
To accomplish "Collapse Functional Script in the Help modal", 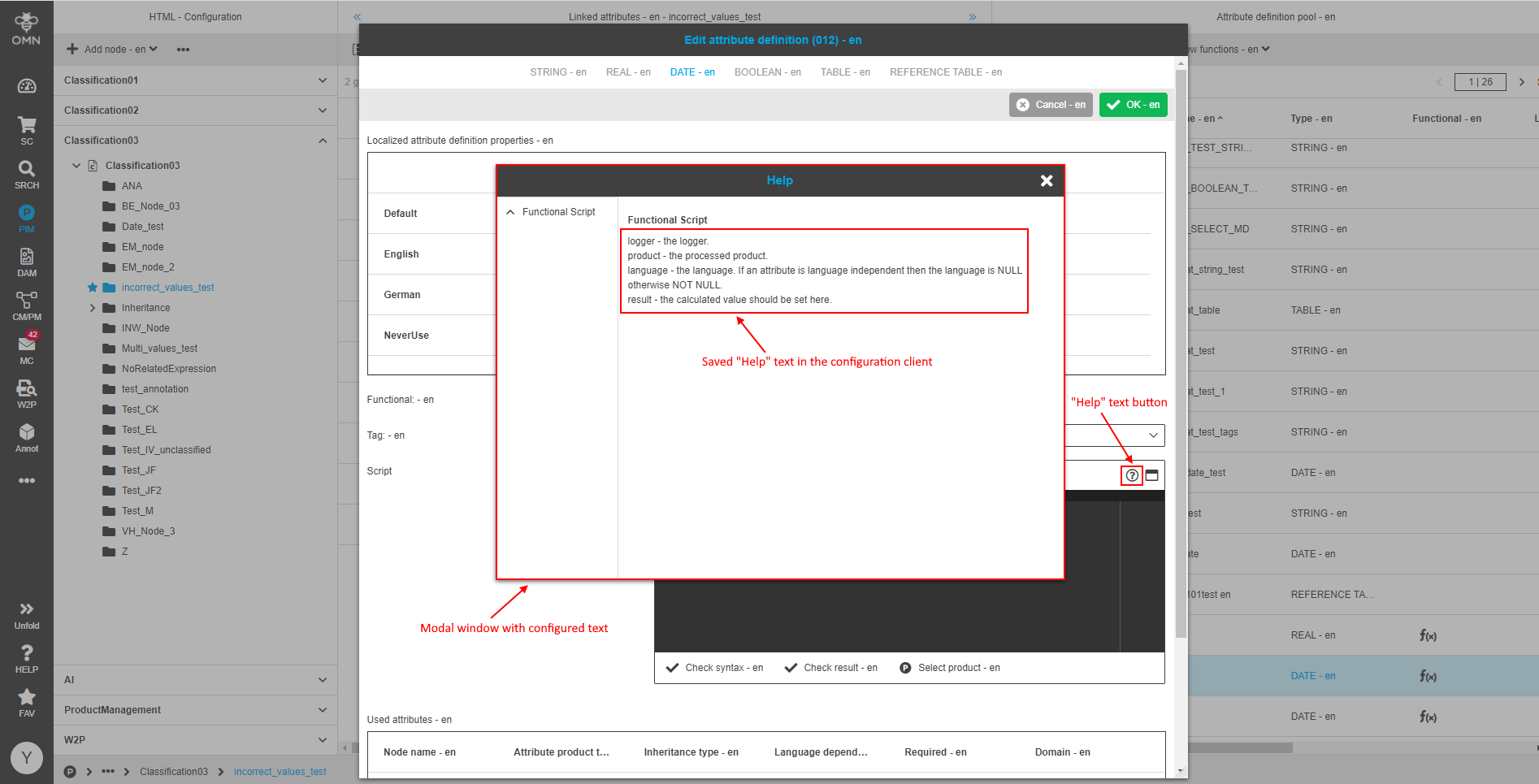I will (510, 211).
